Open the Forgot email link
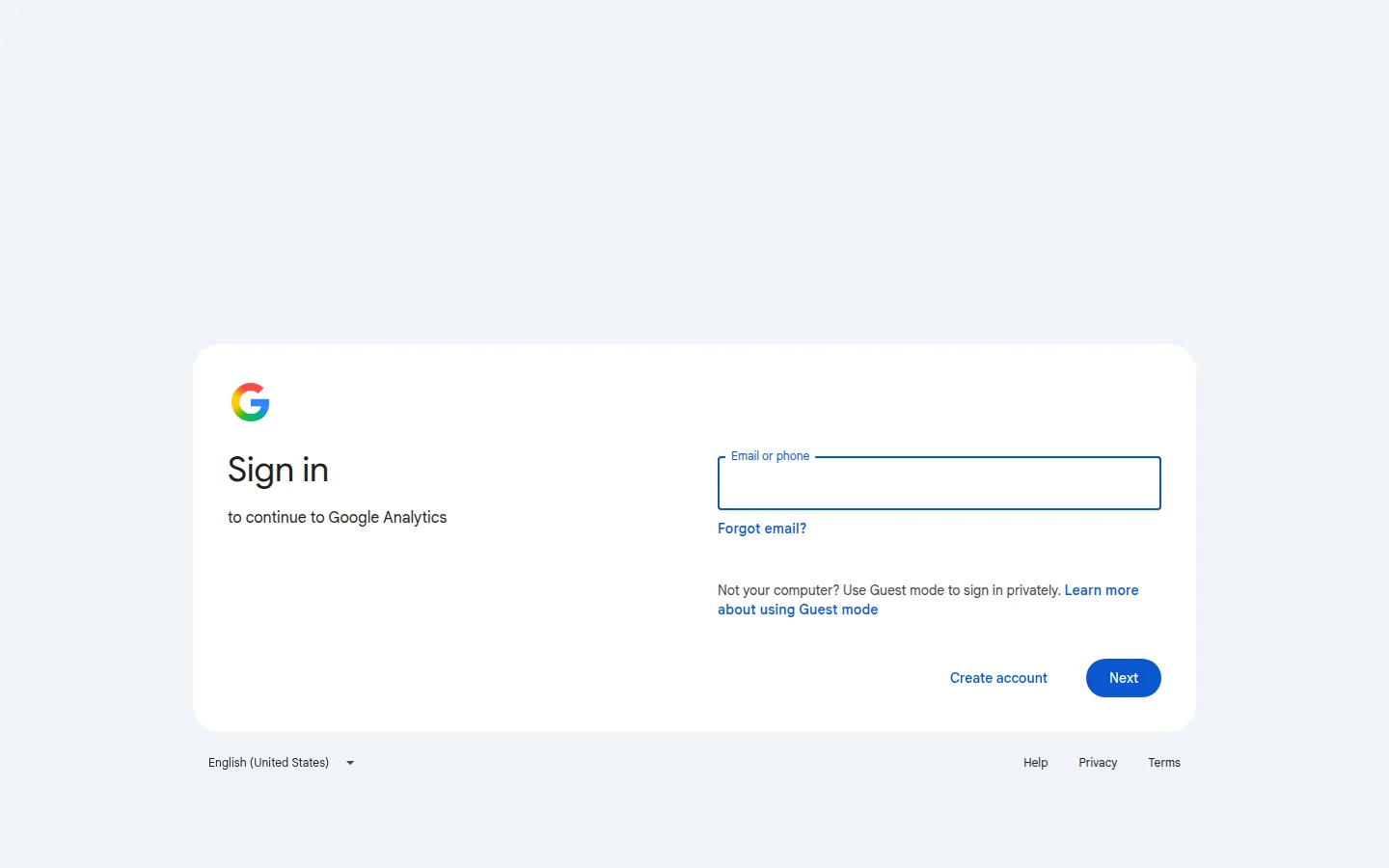The width and height of the screenshot is (1389, 868). pyautogui.click(x=762, y=529)
